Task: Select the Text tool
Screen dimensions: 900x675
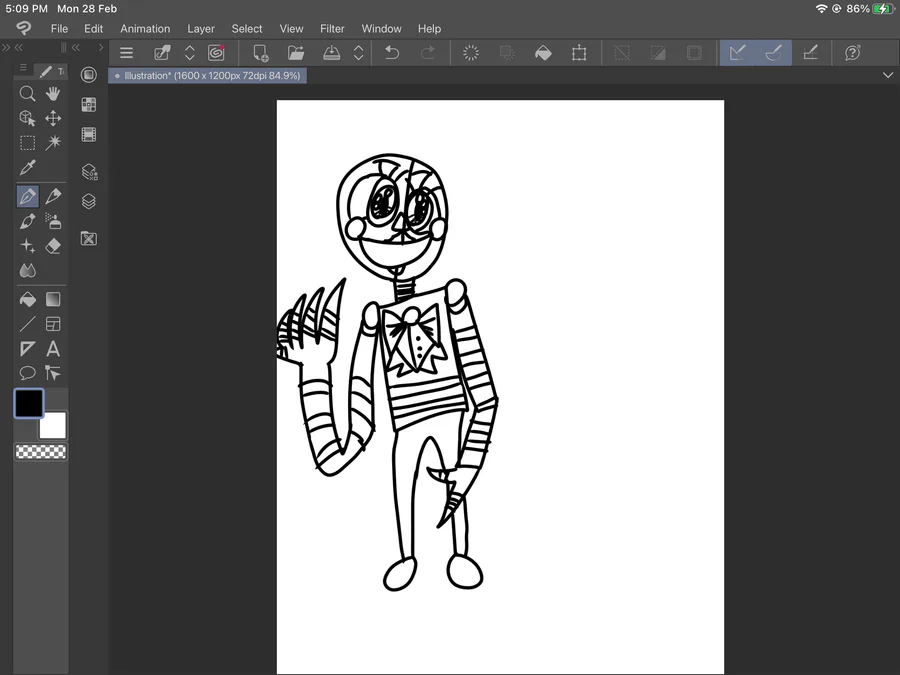Action: coord(53,349)
